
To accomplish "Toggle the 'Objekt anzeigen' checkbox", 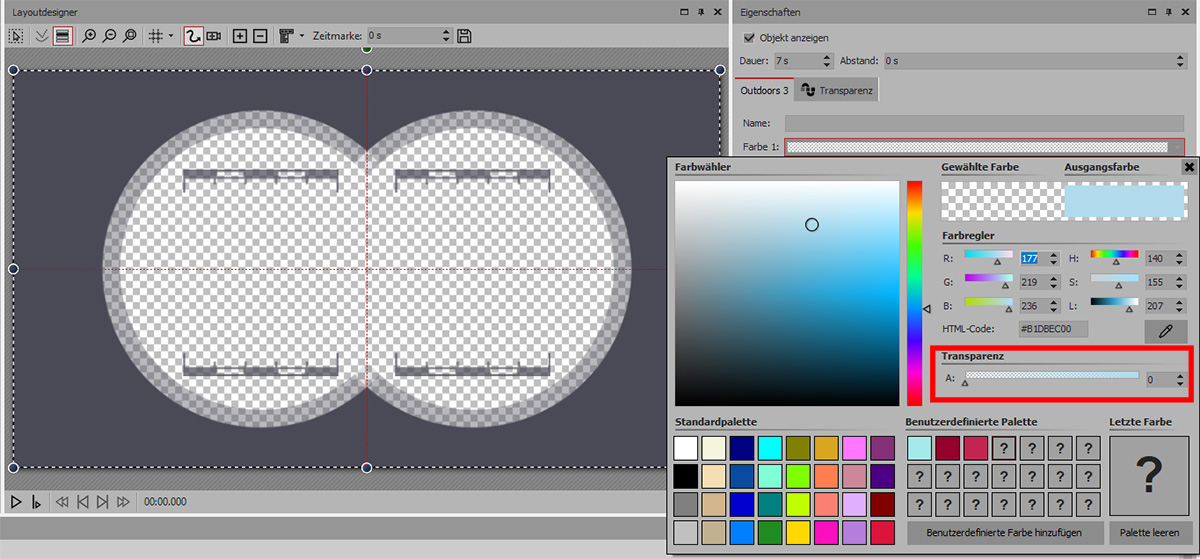I will (x=749, y=37).
